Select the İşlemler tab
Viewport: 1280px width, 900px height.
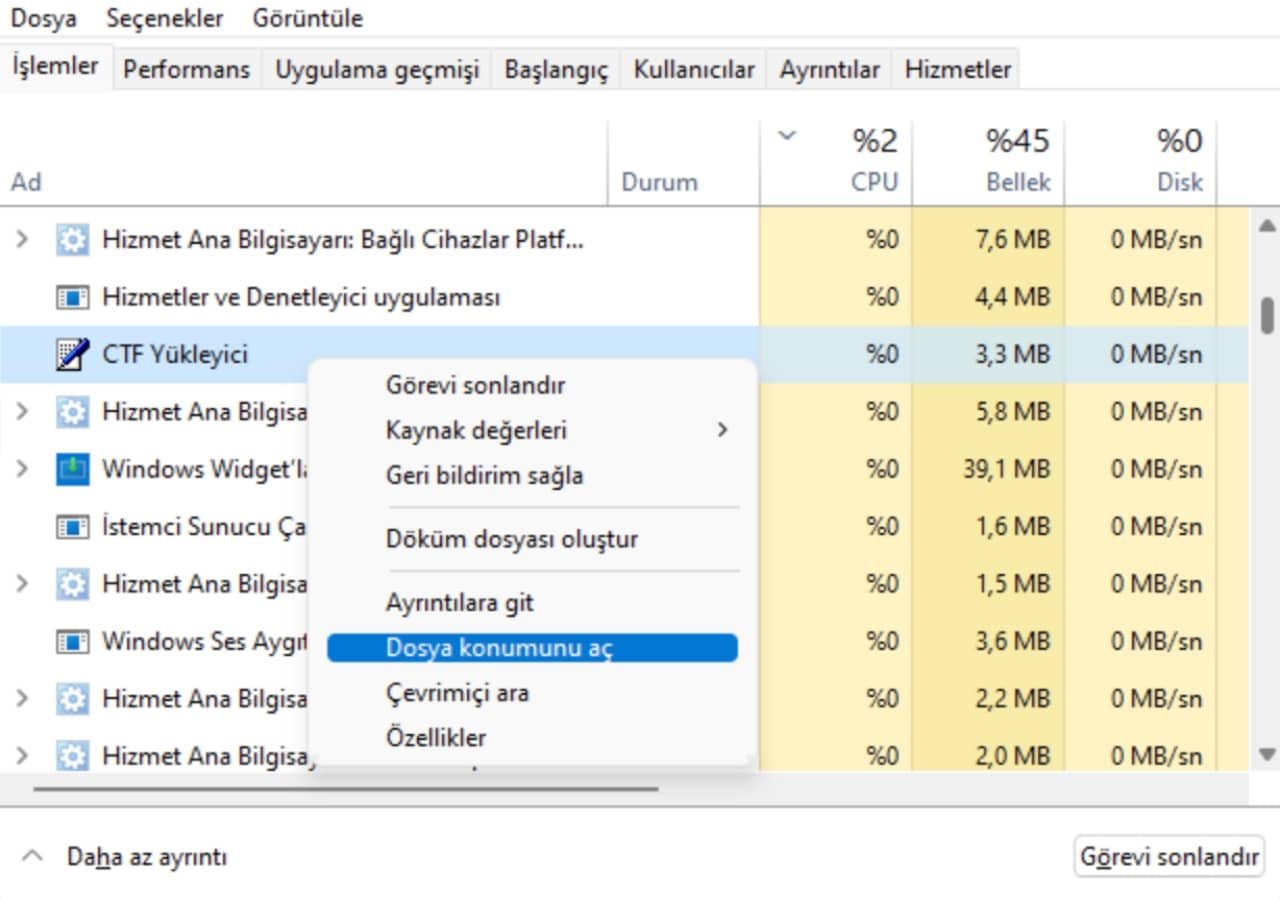(55, 66)
